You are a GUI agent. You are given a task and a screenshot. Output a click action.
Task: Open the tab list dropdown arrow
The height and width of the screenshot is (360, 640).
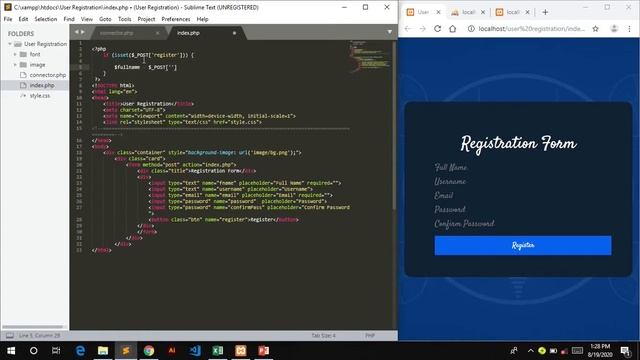(389, 32)
